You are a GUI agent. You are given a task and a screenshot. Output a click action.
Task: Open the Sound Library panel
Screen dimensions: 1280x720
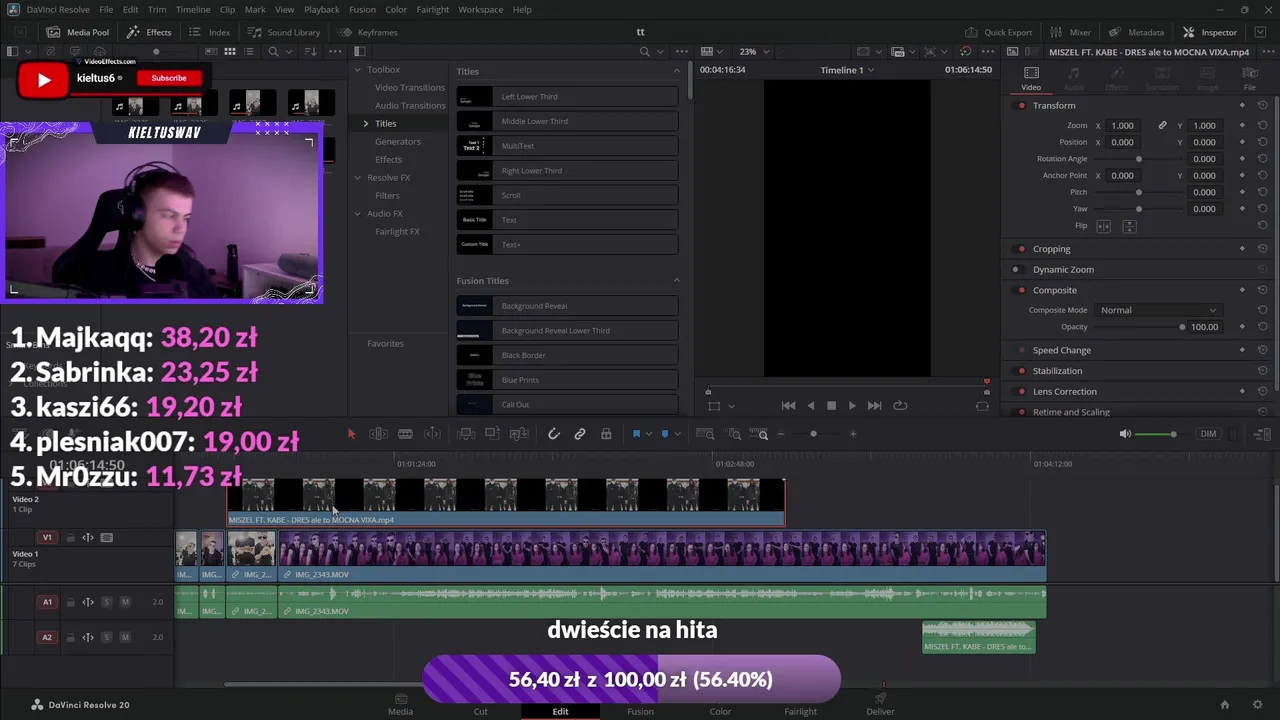click(284, 32)
